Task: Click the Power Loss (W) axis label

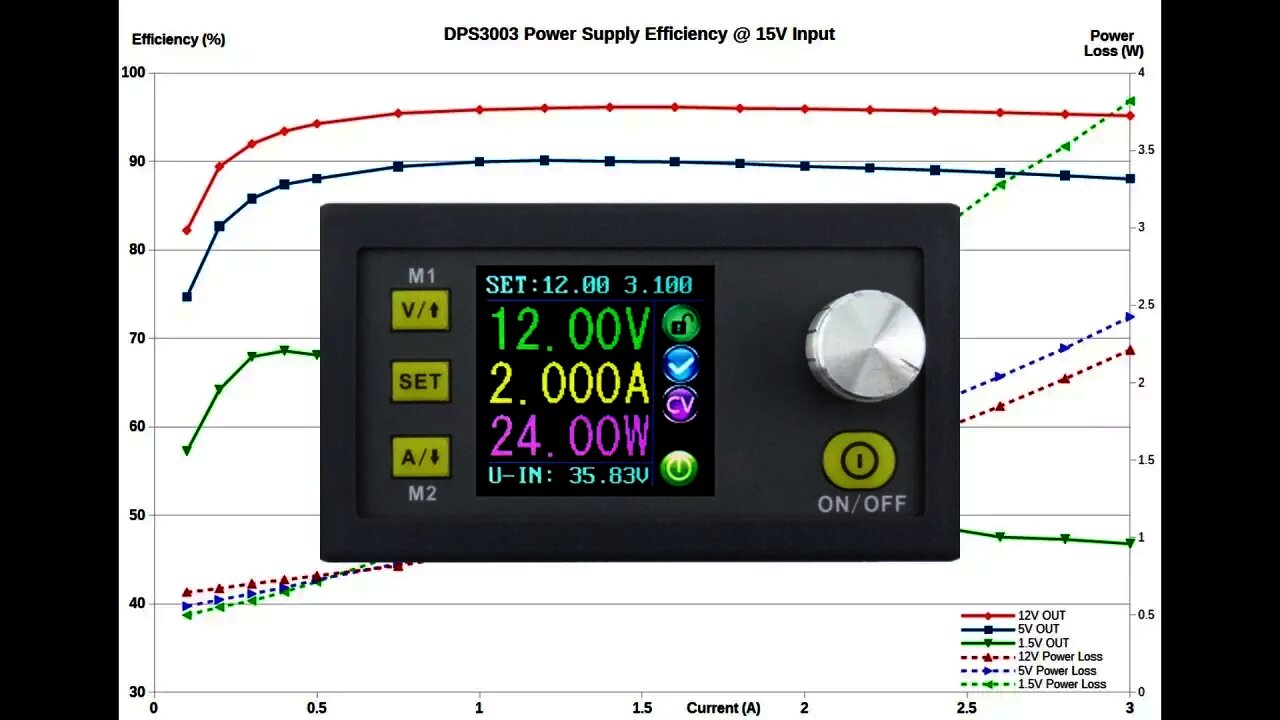Action: coord(1113,43)
